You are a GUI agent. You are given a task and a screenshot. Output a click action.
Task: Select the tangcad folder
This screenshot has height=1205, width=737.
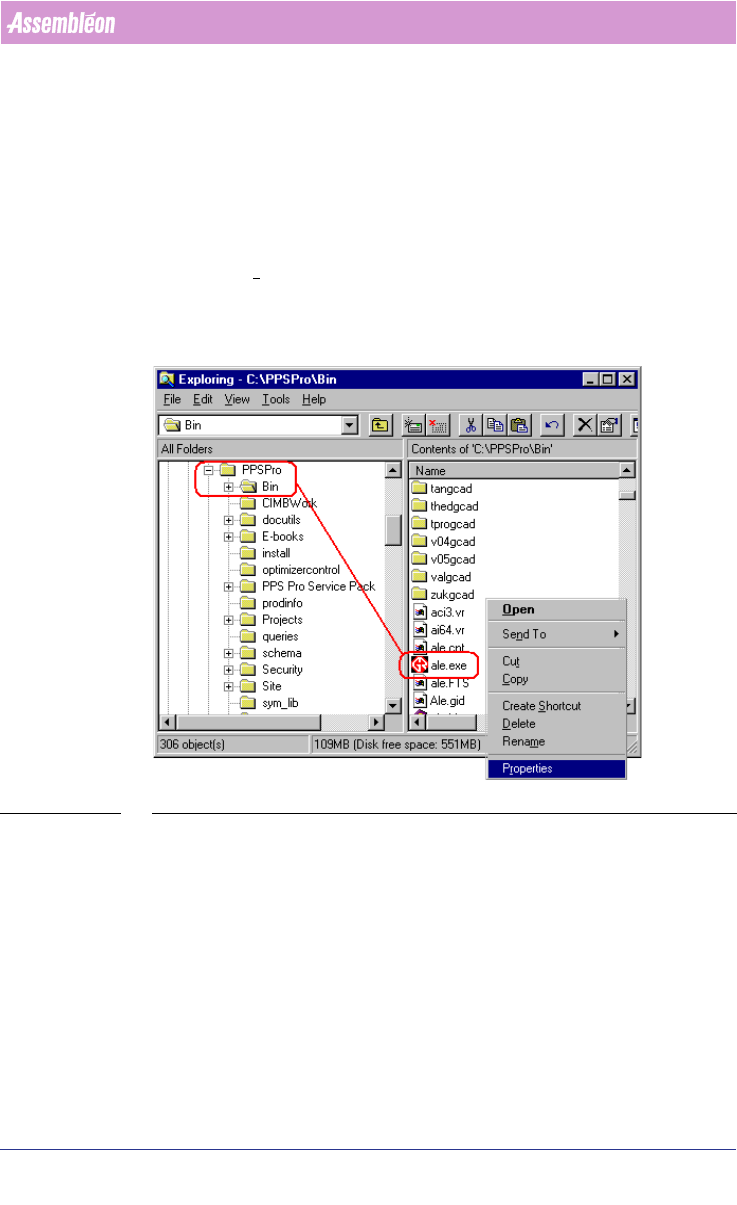tap(441, 488)
